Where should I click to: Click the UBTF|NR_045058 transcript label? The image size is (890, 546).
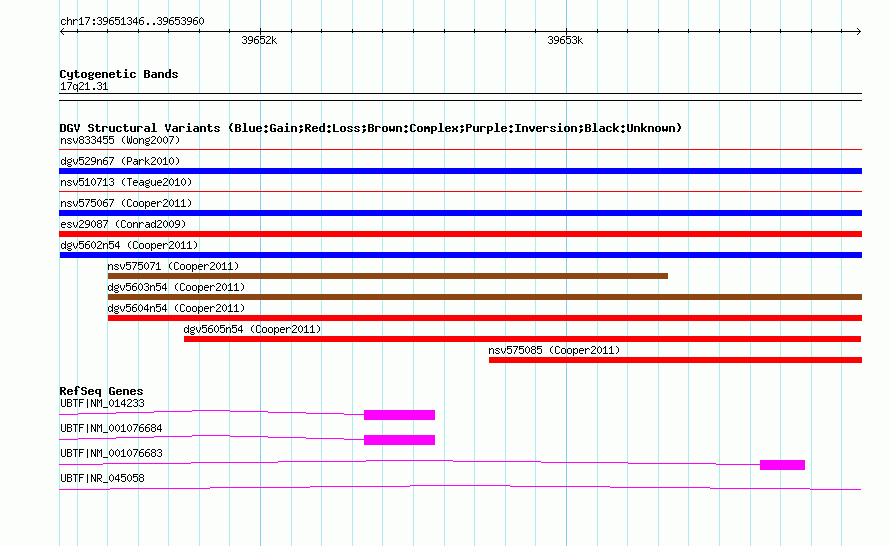(x=102, y=478)
